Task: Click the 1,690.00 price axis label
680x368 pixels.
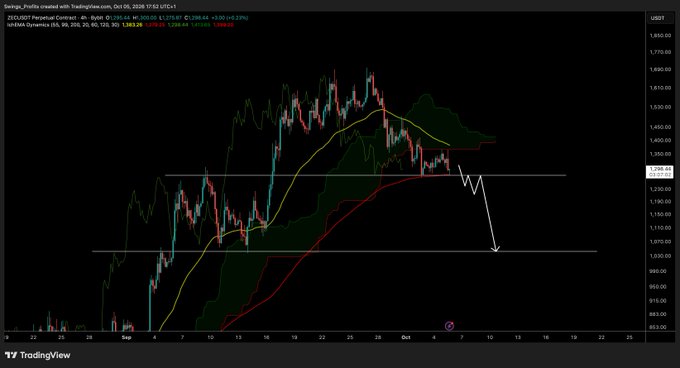Action: click(660, 69)
